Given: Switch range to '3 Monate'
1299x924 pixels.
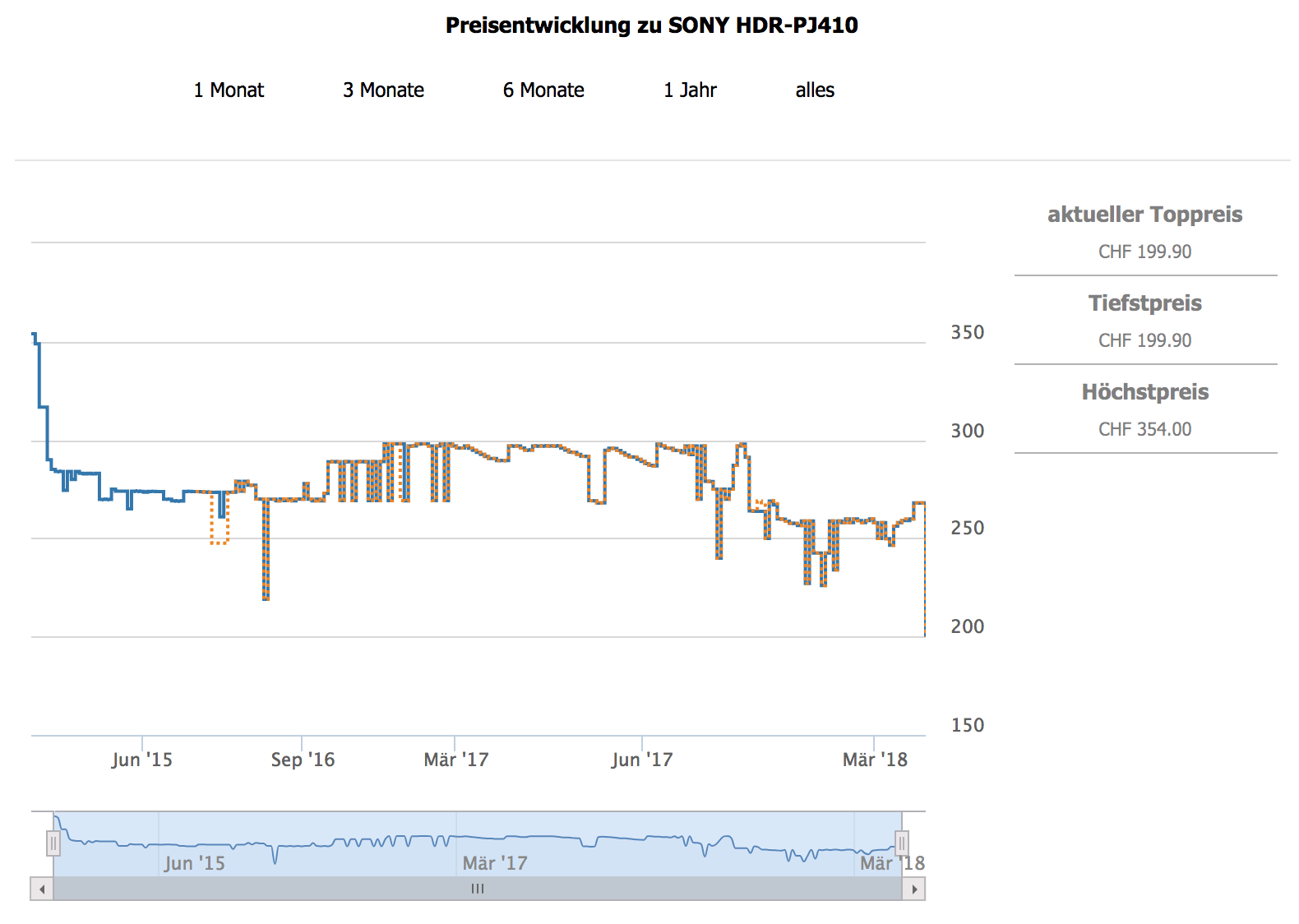Looking at the screenshot, I should pyautogui.click(x=383, y=90).
